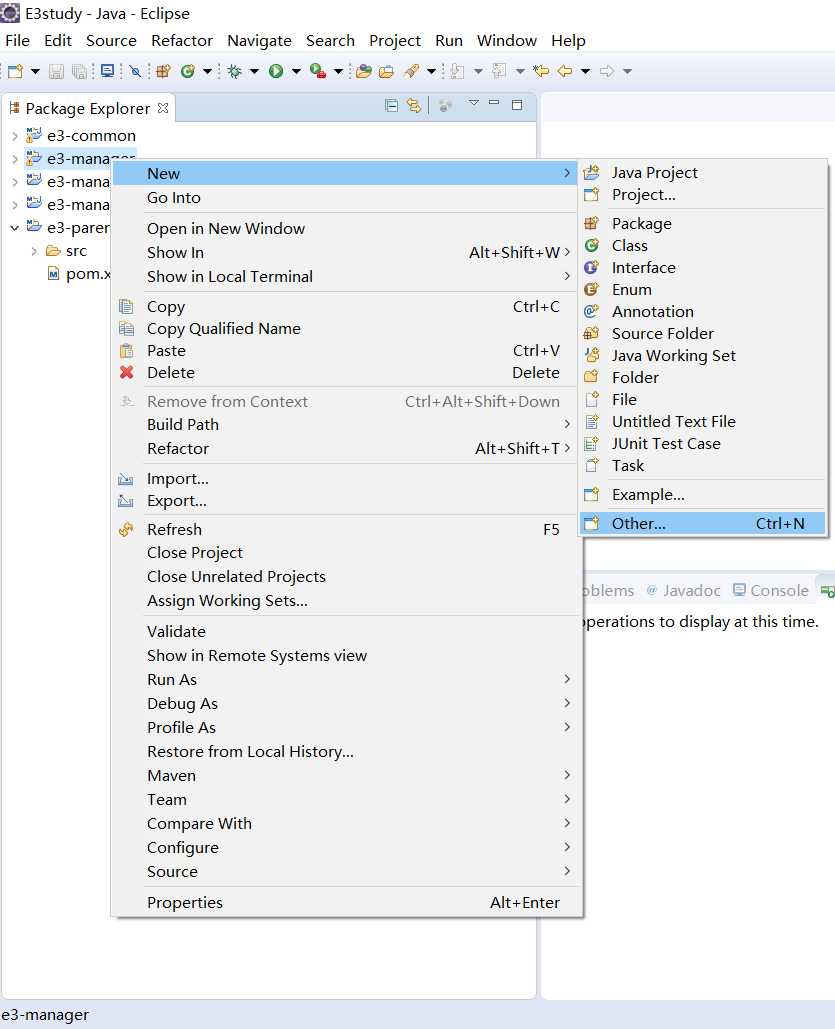Click the Back navigation arrow icon
The image size is (835, 1029).
tap(565, 71)
